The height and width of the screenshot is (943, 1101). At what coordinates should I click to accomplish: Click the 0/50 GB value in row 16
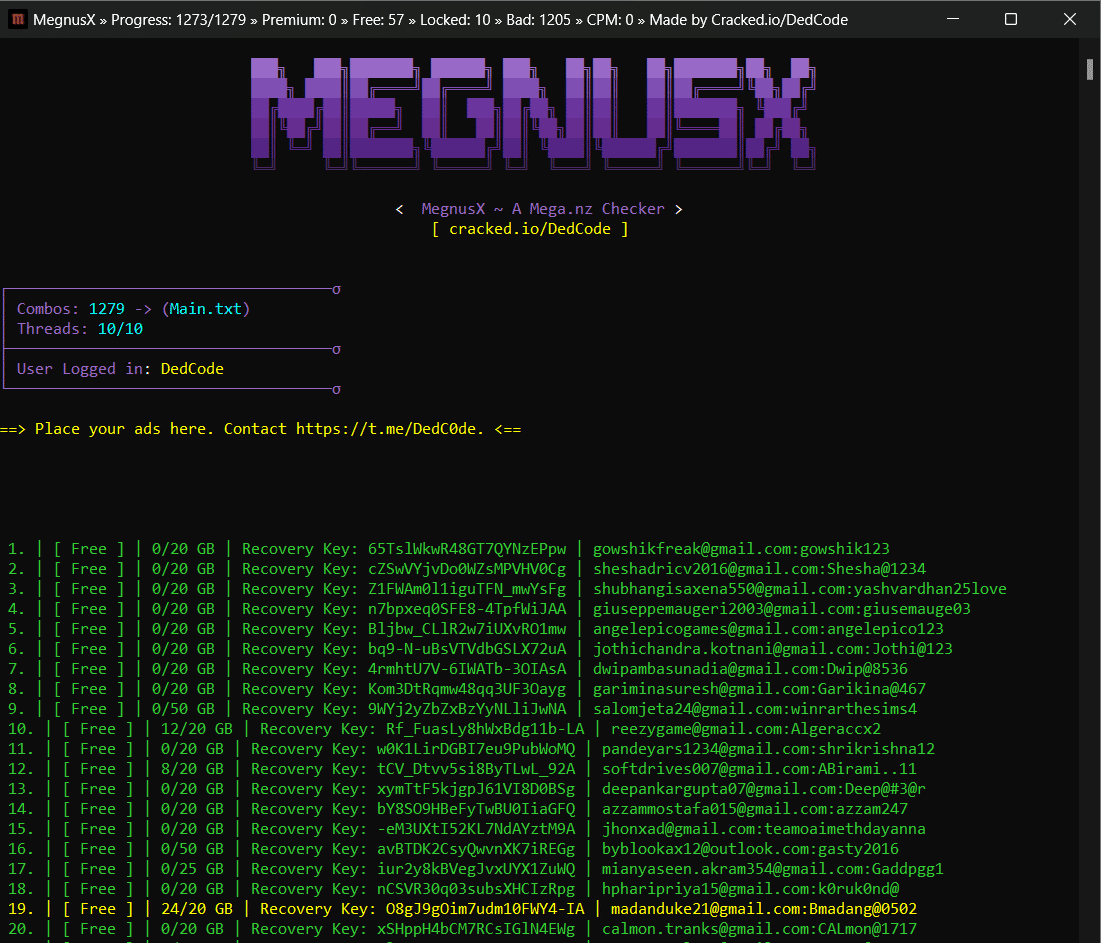pyautogui.click(x=192, y=849)
